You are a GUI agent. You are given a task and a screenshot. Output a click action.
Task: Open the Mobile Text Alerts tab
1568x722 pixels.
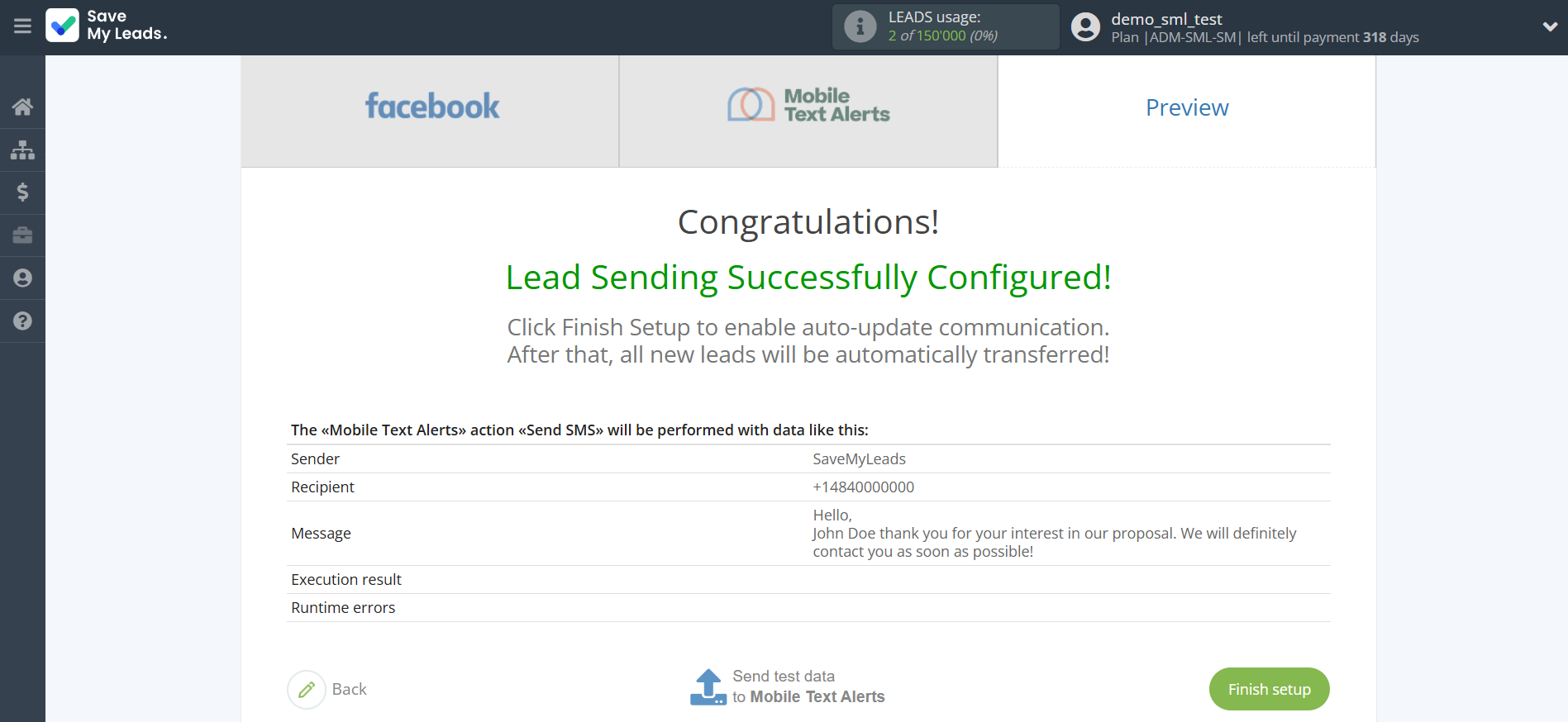pos(808,107)
